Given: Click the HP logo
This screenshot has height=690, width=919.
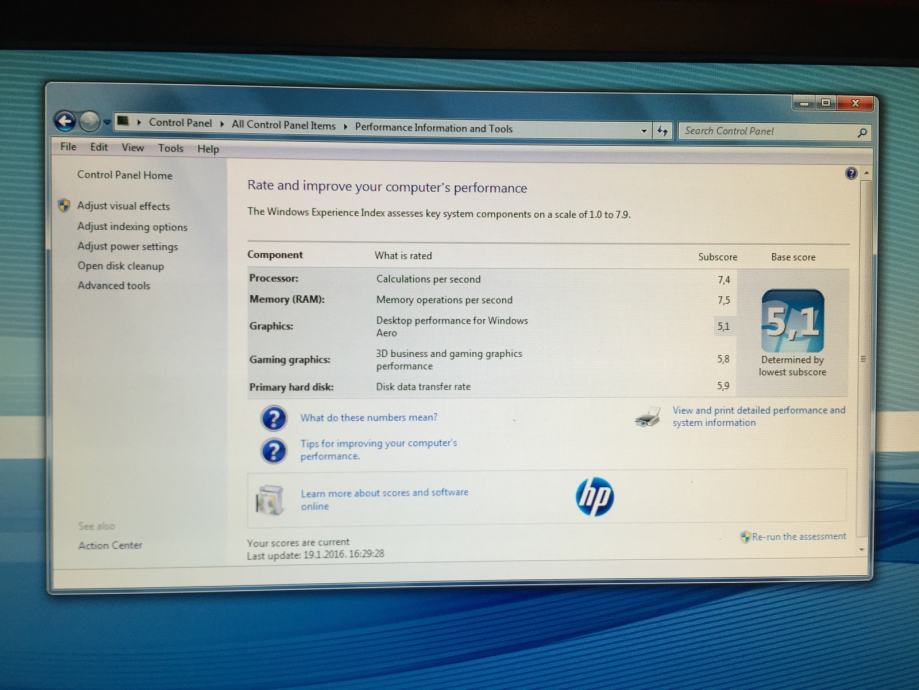Looking at the screenshot, I should click(x=594, y=497).
